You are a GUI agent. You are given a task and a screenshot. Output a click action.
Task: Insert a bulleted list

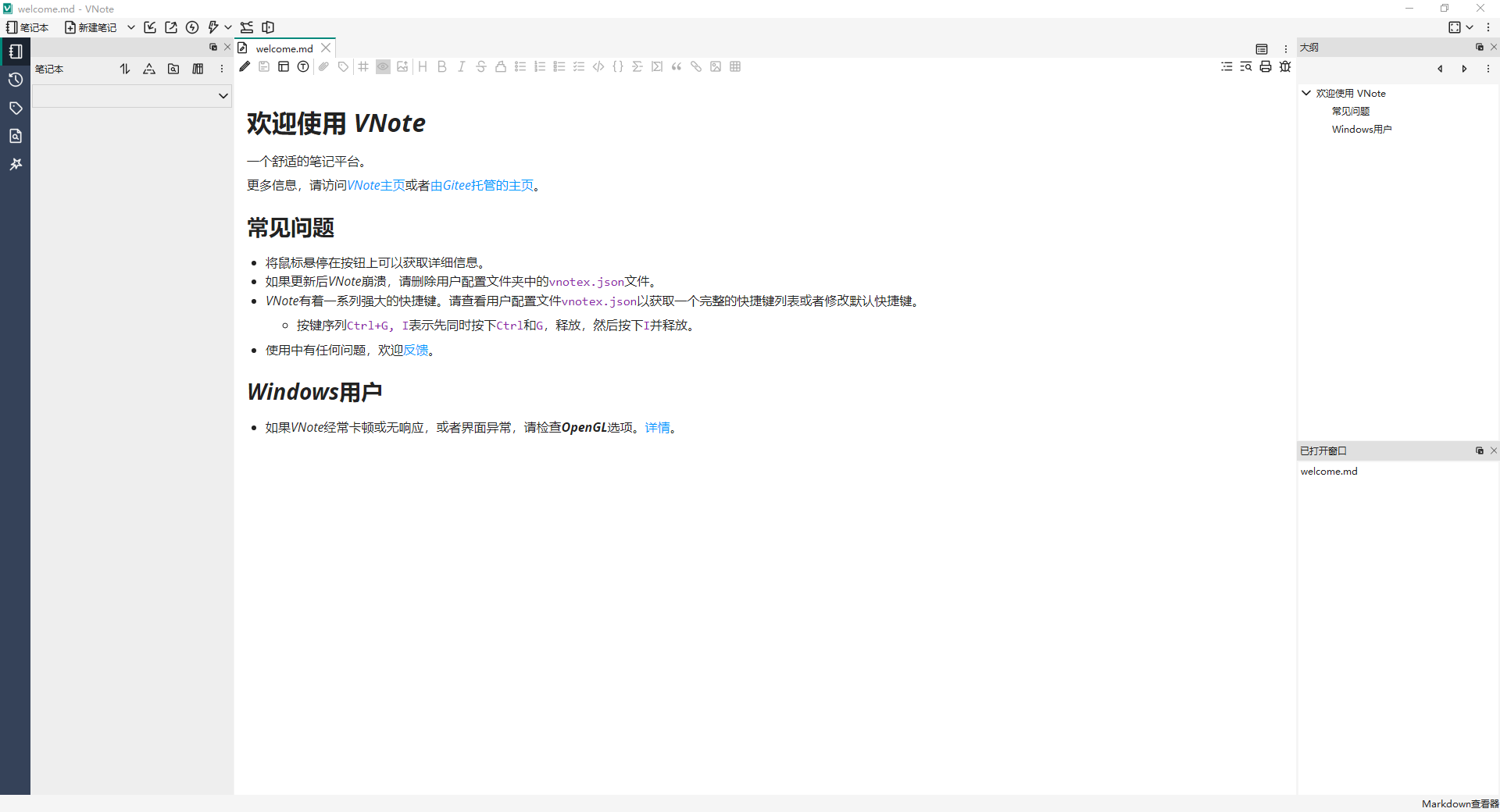520,67
